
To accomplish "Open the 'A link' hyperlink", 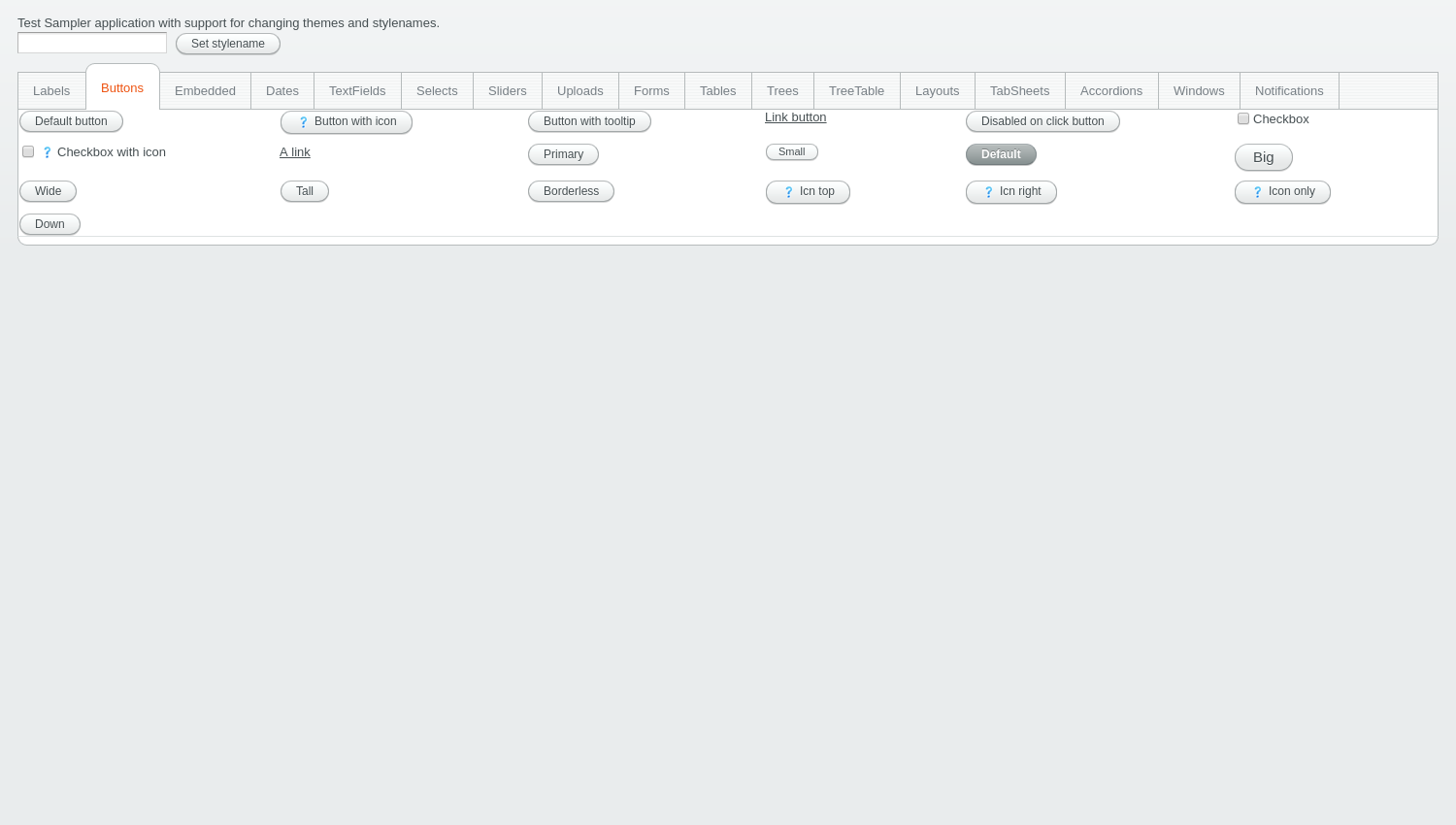I will [295, 152].
